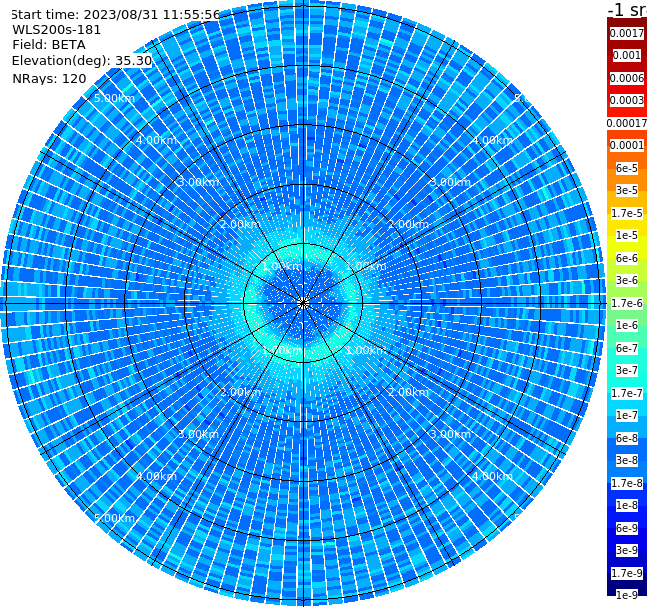
Task: Select the 0.00017 colorbar label
Action: pos(627,123)
